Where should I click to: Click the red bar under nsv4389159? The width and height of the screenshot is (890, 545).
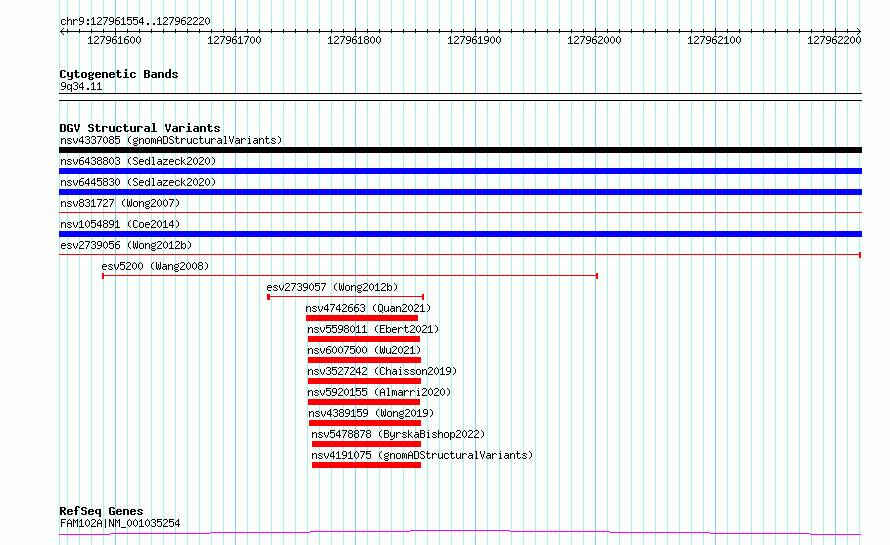pos(365,423)
